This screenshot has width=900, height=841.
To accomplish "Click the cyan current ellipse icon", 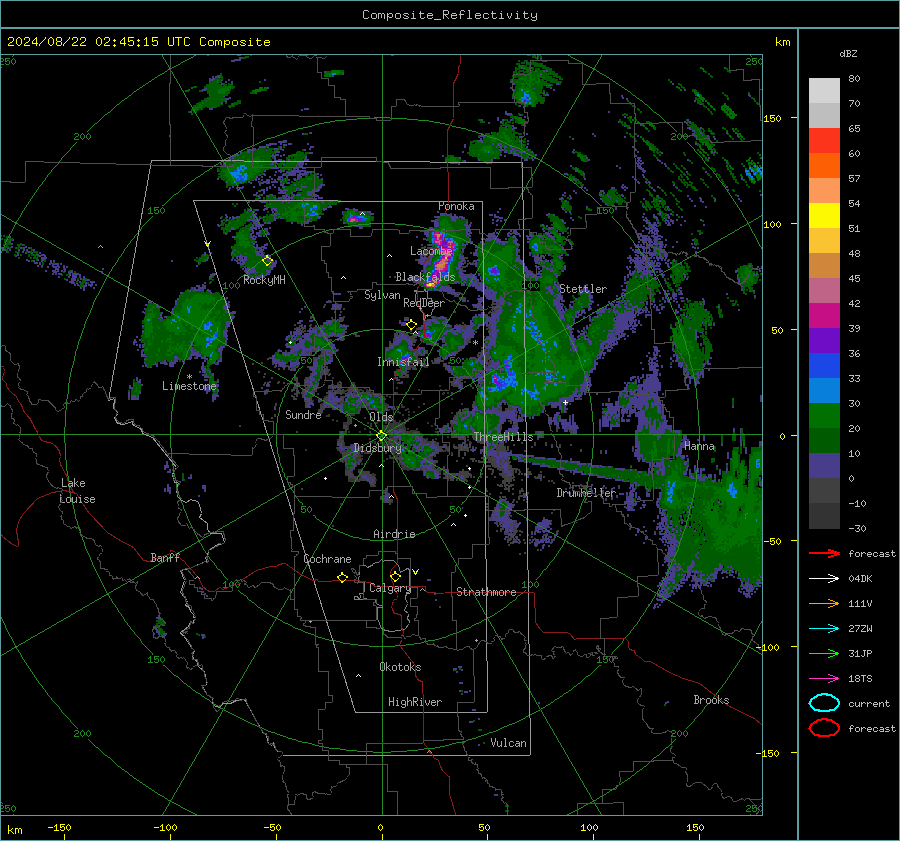I will click(x=824, y=703).
